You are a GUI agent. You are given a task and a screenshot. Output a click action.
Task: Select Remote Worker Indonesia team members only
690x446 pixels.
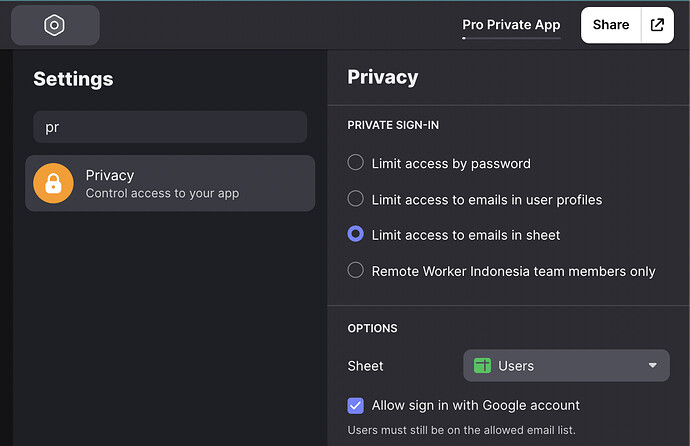coord(355,271)
